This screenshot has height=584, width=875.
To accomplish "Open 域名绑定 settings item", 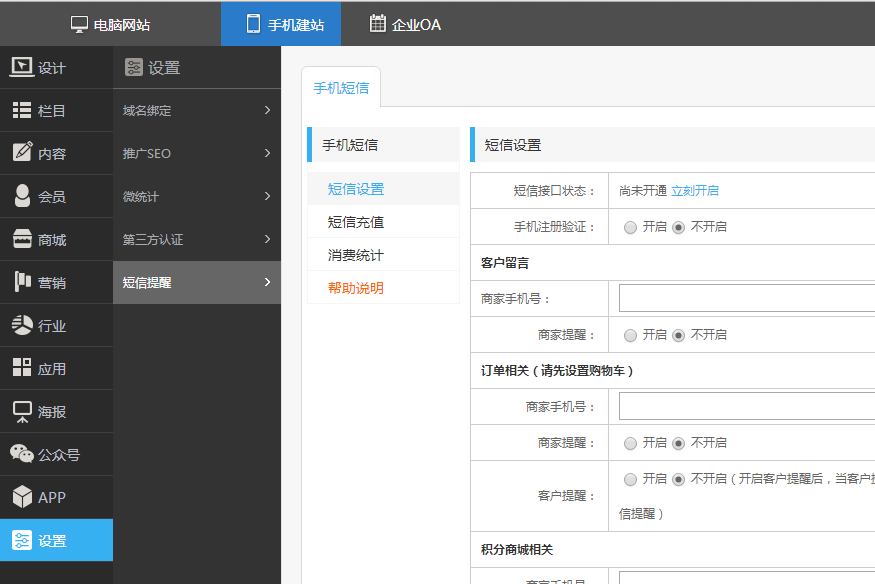I will [x=197, y=110].
